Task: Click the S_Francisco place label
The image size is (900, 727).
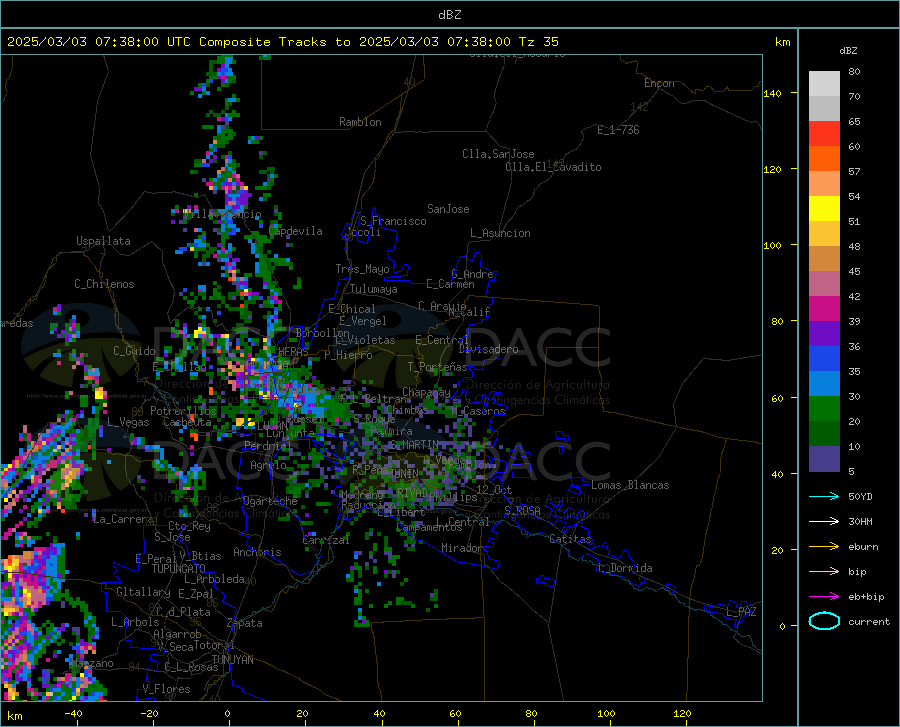Action: [393, 221]
